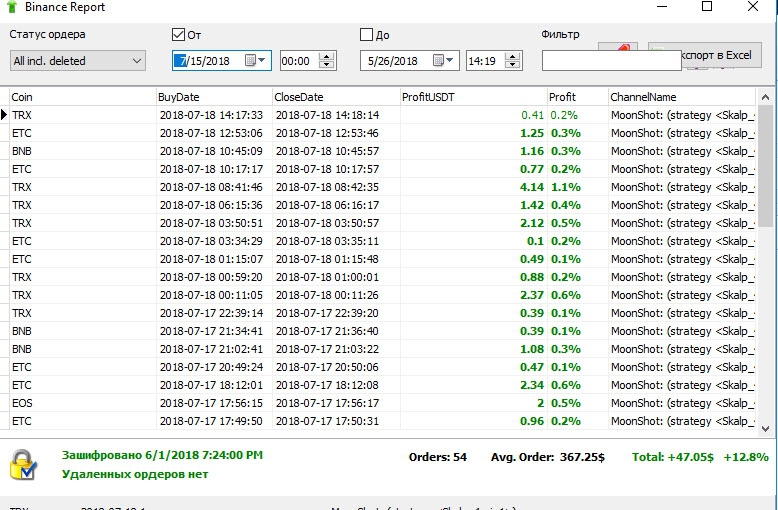Decrease the От time 00:00 spinner
778x510 pixels.
(326, 65)
